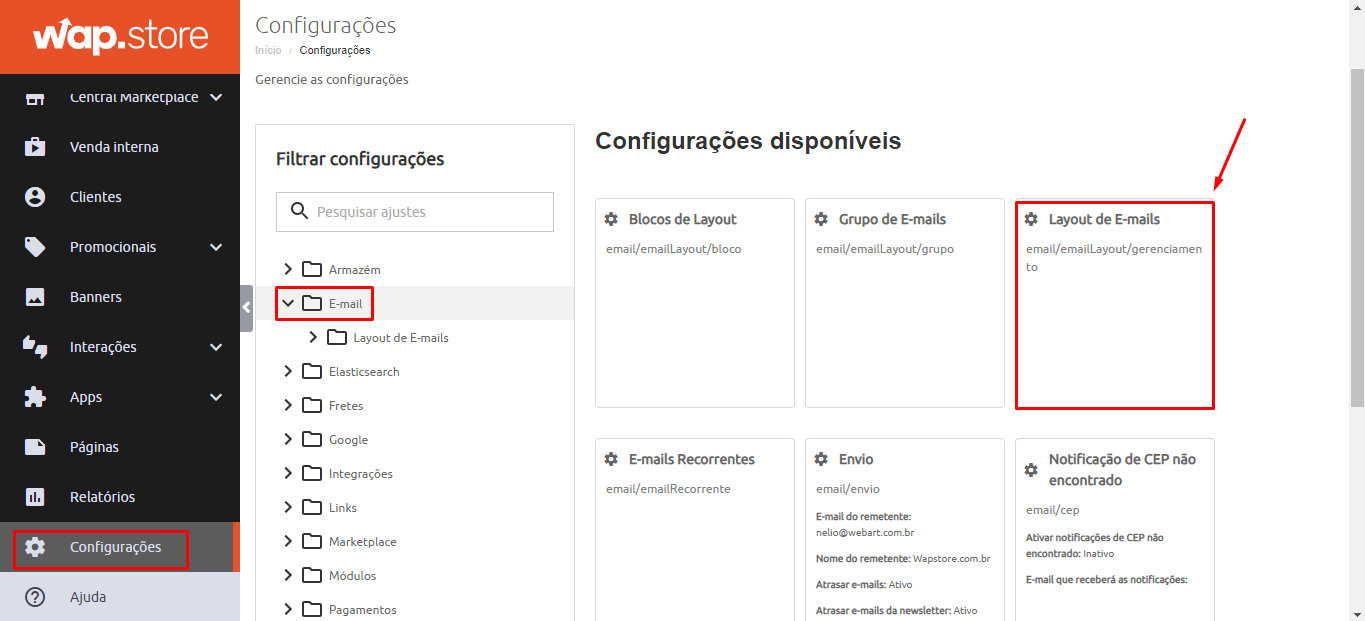
Task: Click gear icon on Notificação de CEP card
Action: click(1031, 470)
